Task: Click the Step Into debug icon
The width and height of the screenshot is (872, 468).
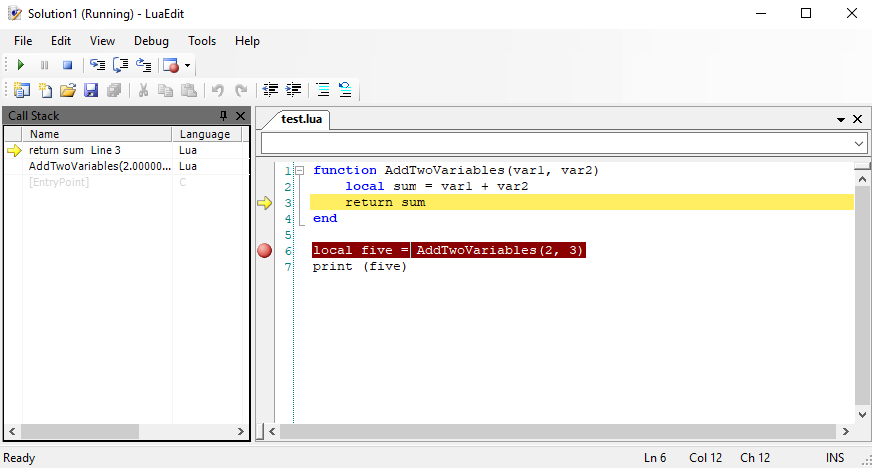Action: (97, 65)
